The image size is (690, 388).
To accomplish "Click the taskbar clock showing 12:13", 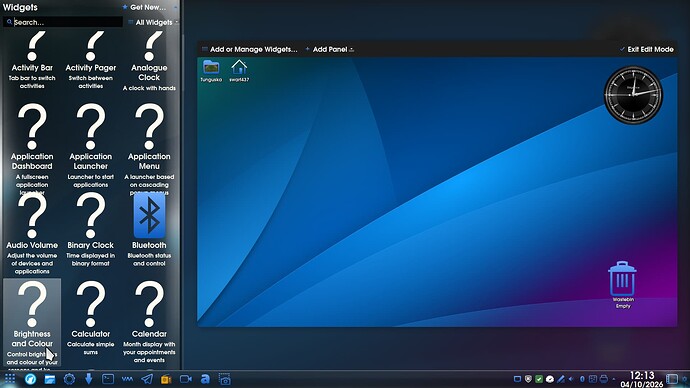I will [642, 379].
